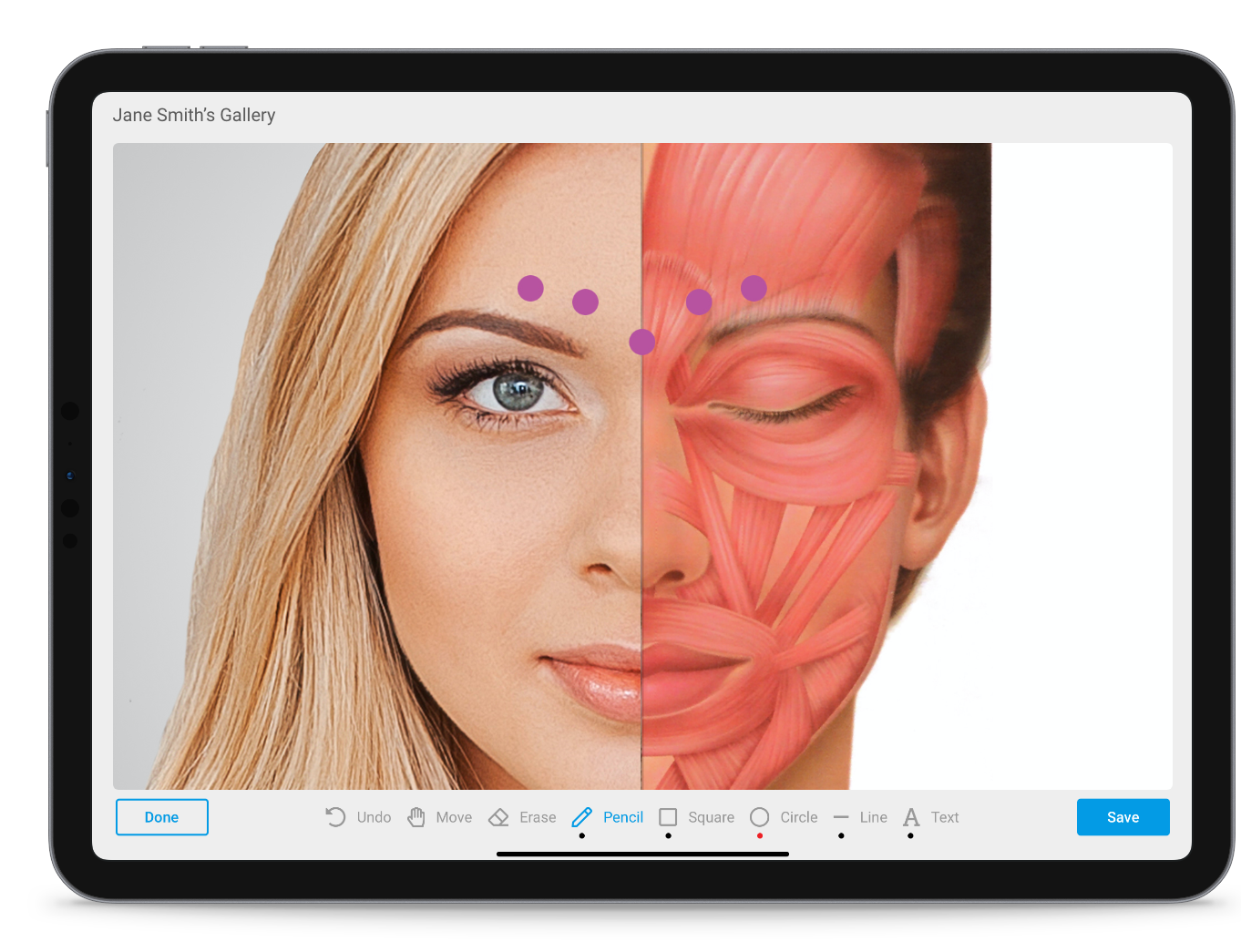The height and width of the screenshot is (952, 1241).
Task: Select the Text annotation tool
Action: pos(929,817)
